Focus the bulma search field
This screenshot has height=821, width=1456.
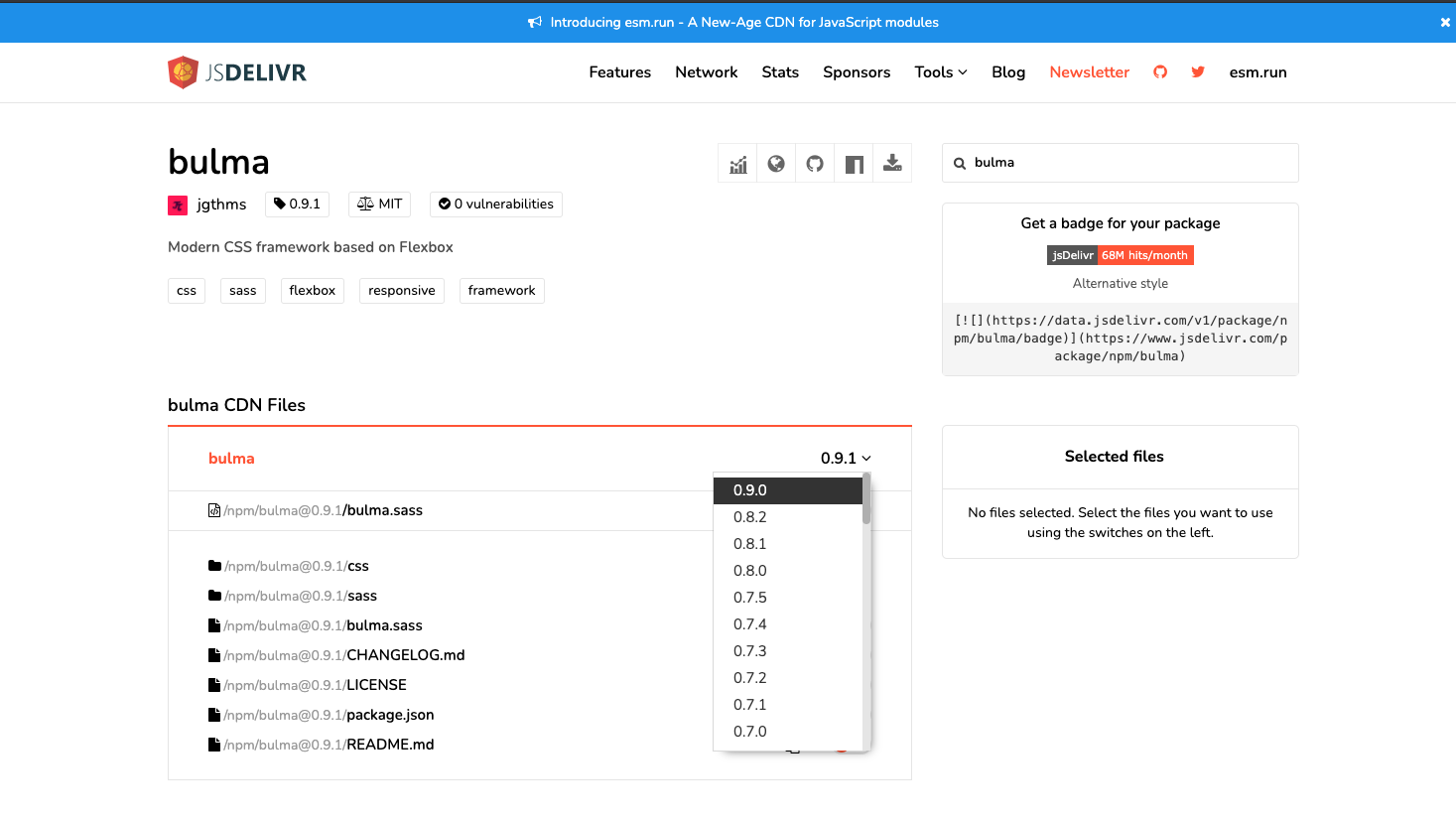click(1121, 163)
